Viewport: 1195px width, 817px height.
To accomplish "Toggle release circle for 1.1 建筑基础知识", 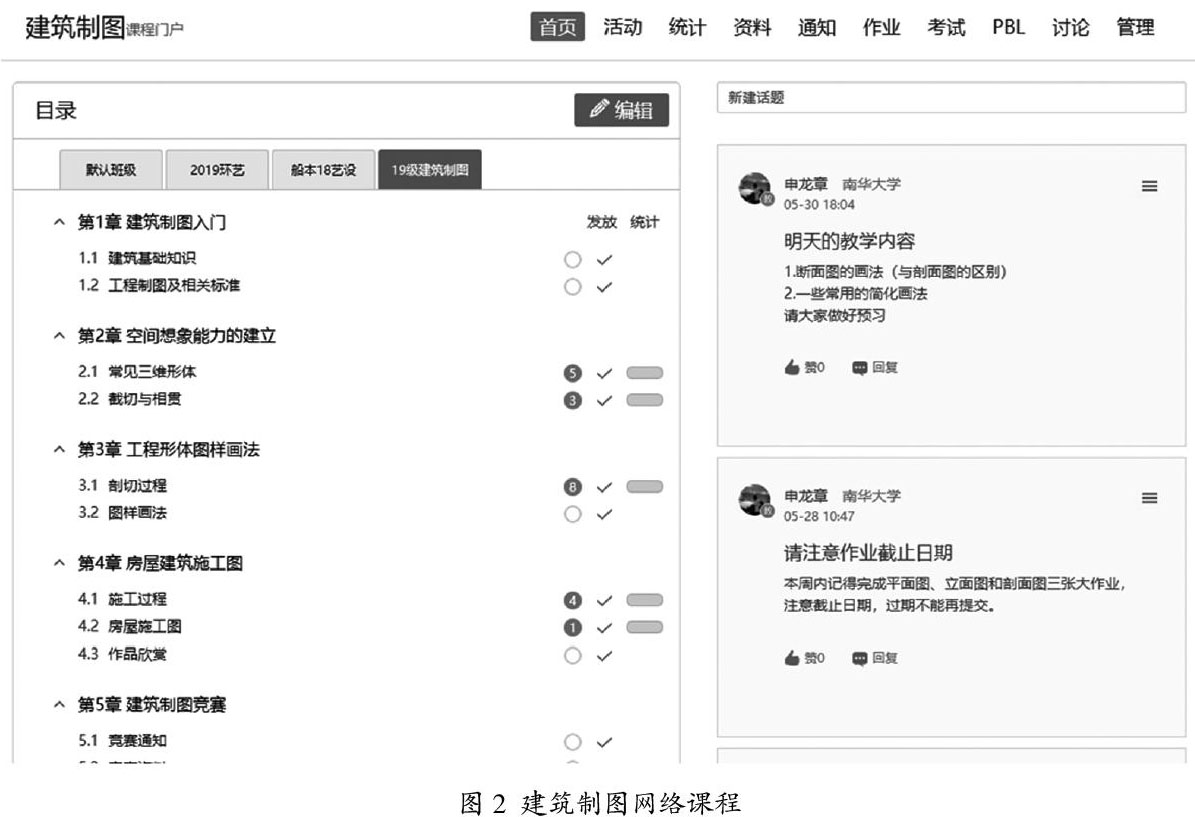I will (572, 260).
